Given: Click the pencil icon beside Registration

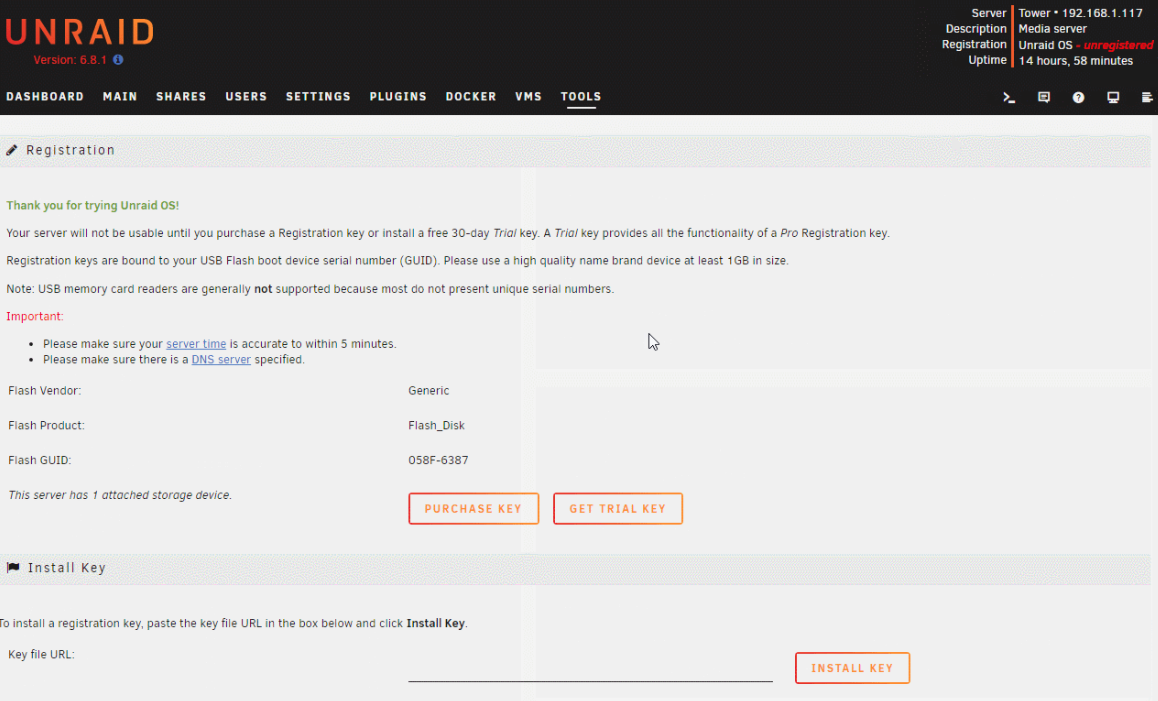Looking at the screenshot, I should (x=12, y=150).
